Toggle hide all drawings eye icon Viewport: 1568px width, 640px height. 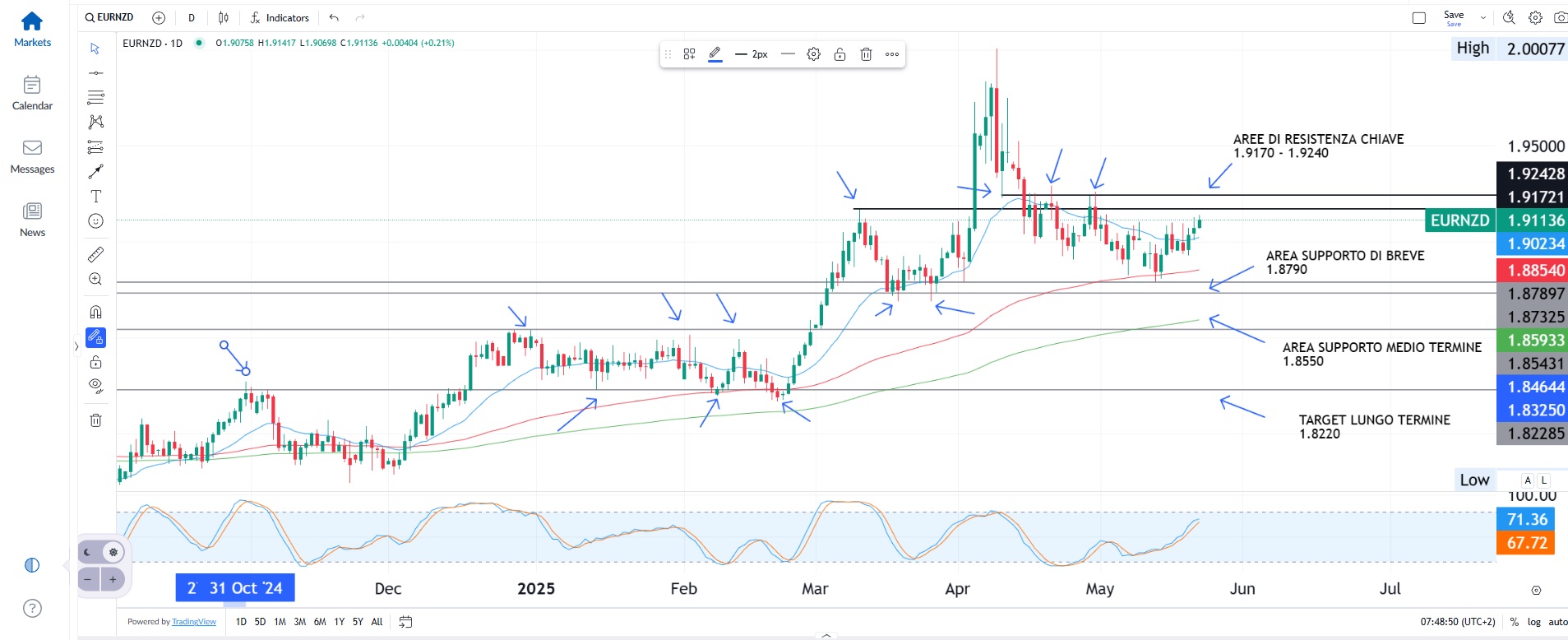coord(95,386)
